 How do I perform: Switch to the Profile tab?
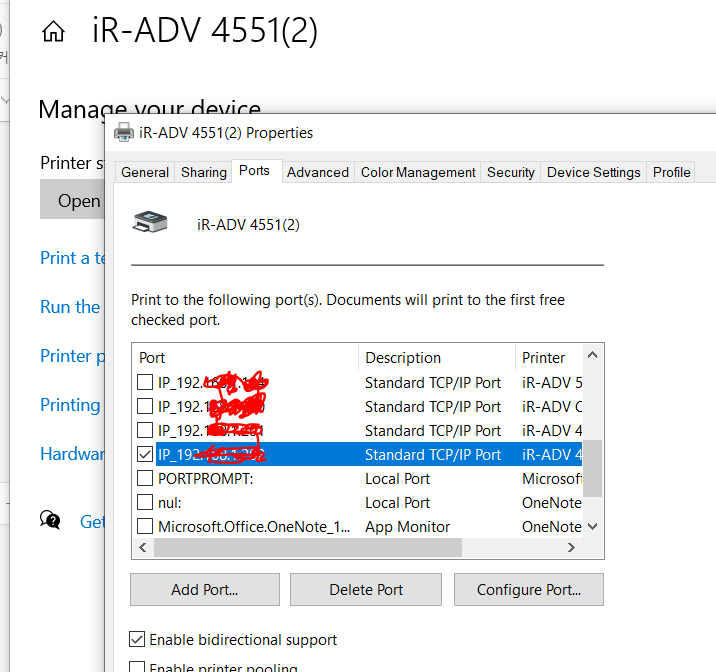point(671,172)
